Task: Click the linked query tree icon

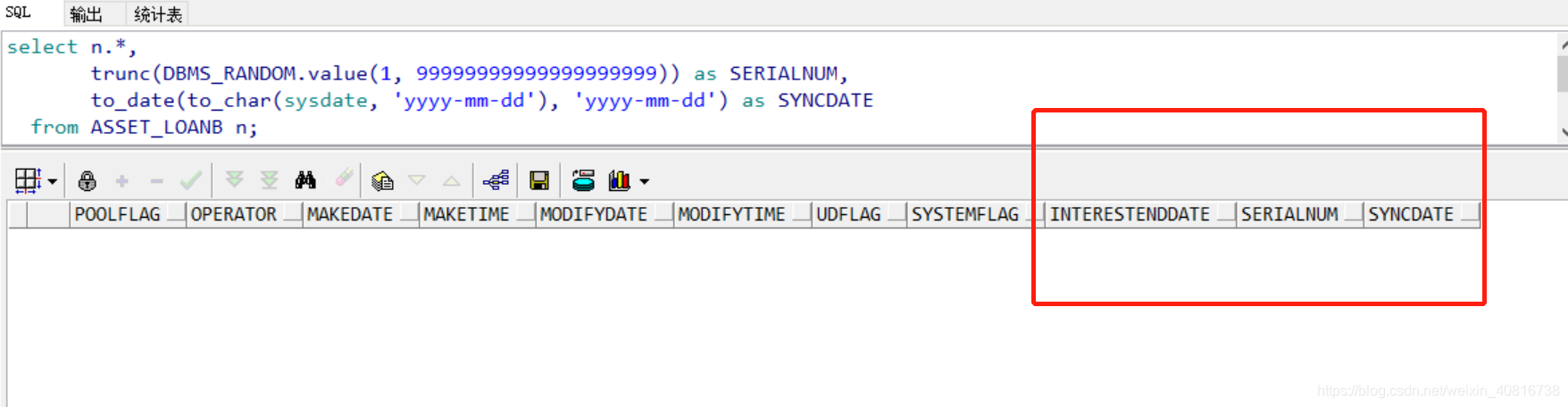Action: point(496,181)
